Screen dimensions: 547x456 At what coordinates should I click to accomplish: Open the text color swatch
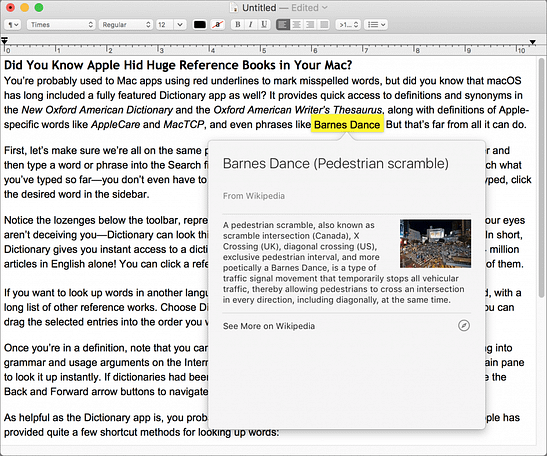tap(200, 24)
